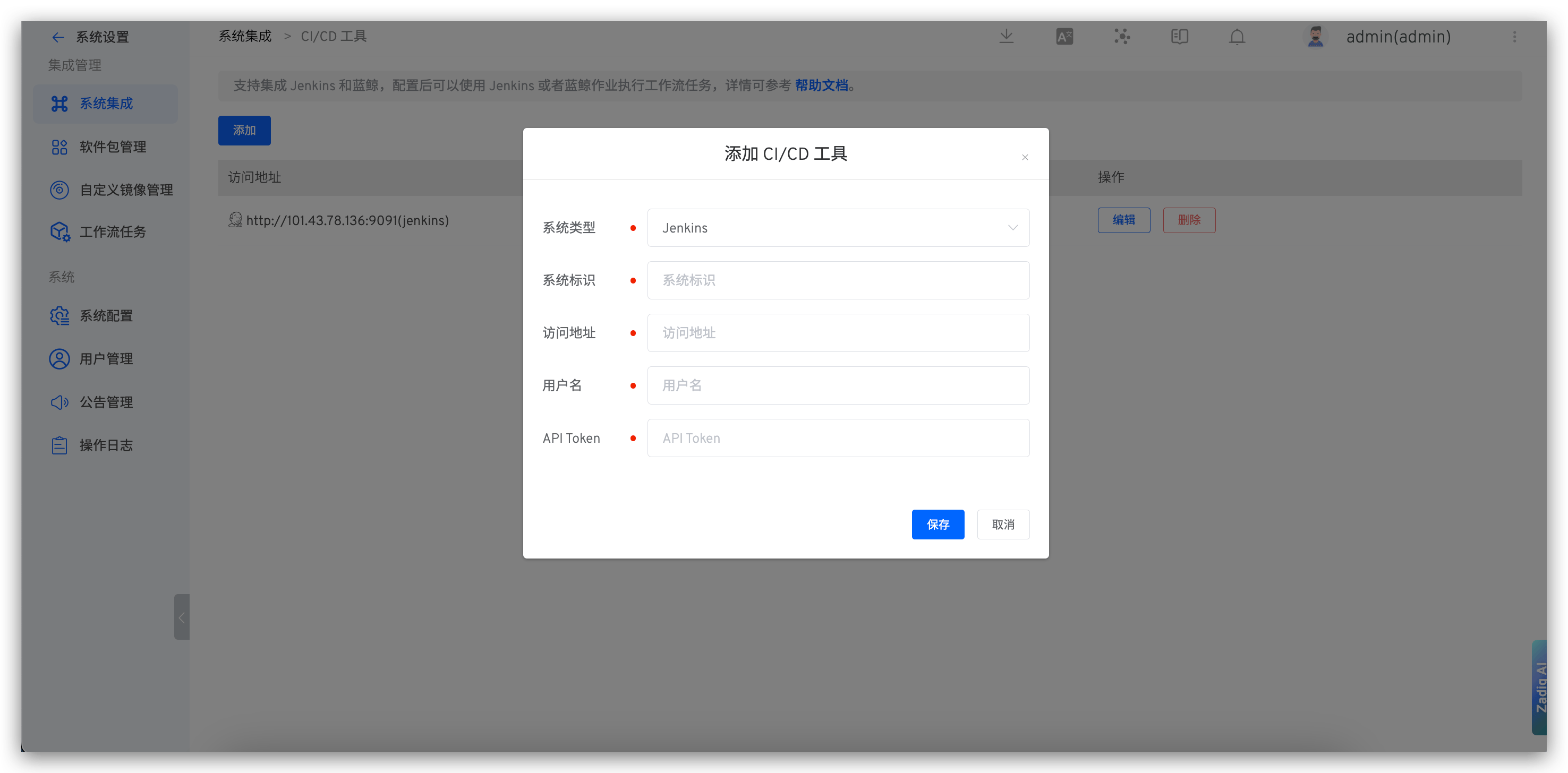
Task: Open the three-dot menu next to admin
Action: 1514,37
